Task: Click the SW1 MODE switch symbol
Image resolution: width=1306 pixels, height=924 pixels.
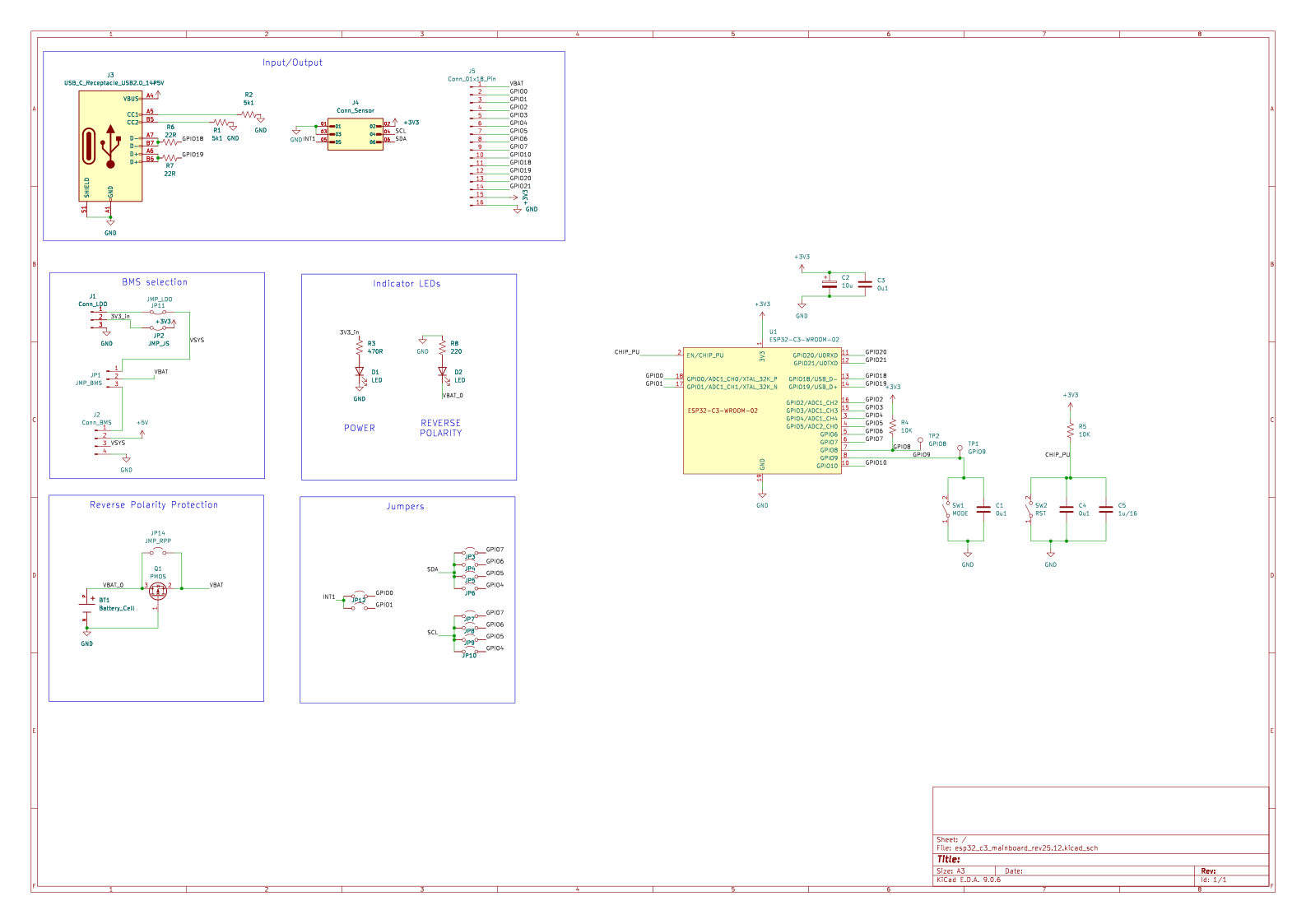Action: [948, 509]
